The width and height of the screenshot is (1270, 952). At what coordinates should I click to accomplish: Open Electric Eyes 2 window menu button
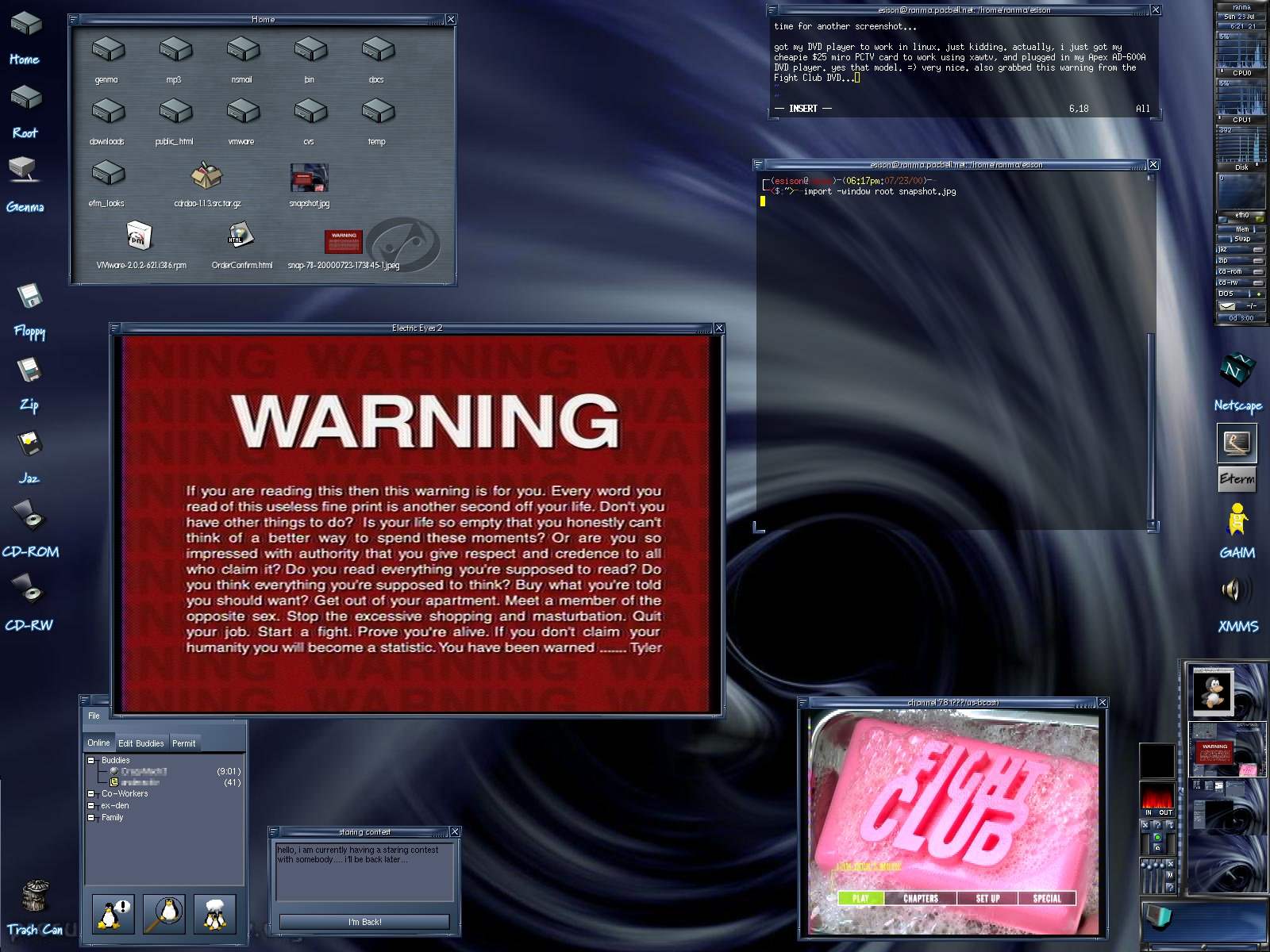[115, 328]
